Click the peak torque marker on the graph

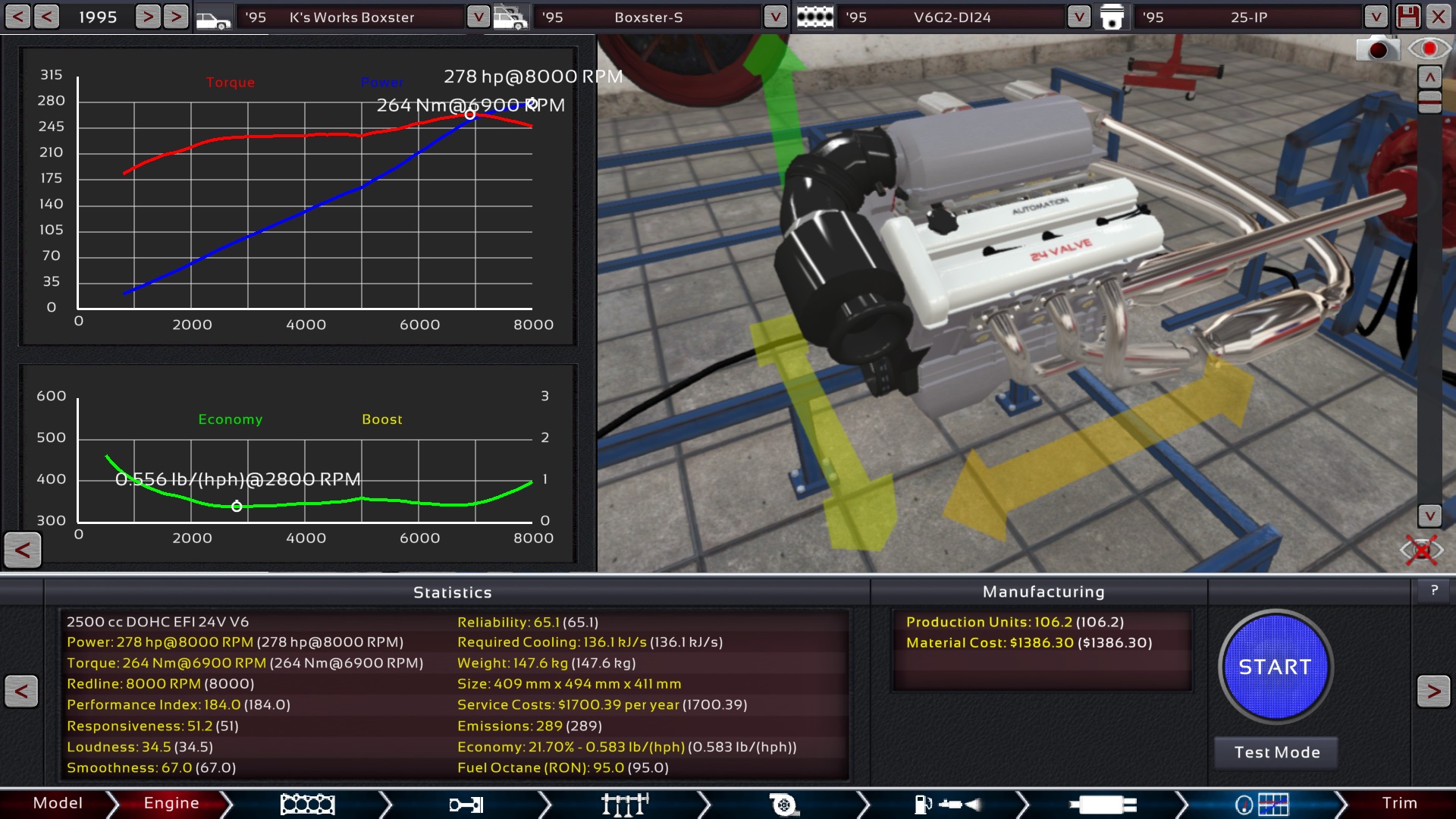click(470, 115)
